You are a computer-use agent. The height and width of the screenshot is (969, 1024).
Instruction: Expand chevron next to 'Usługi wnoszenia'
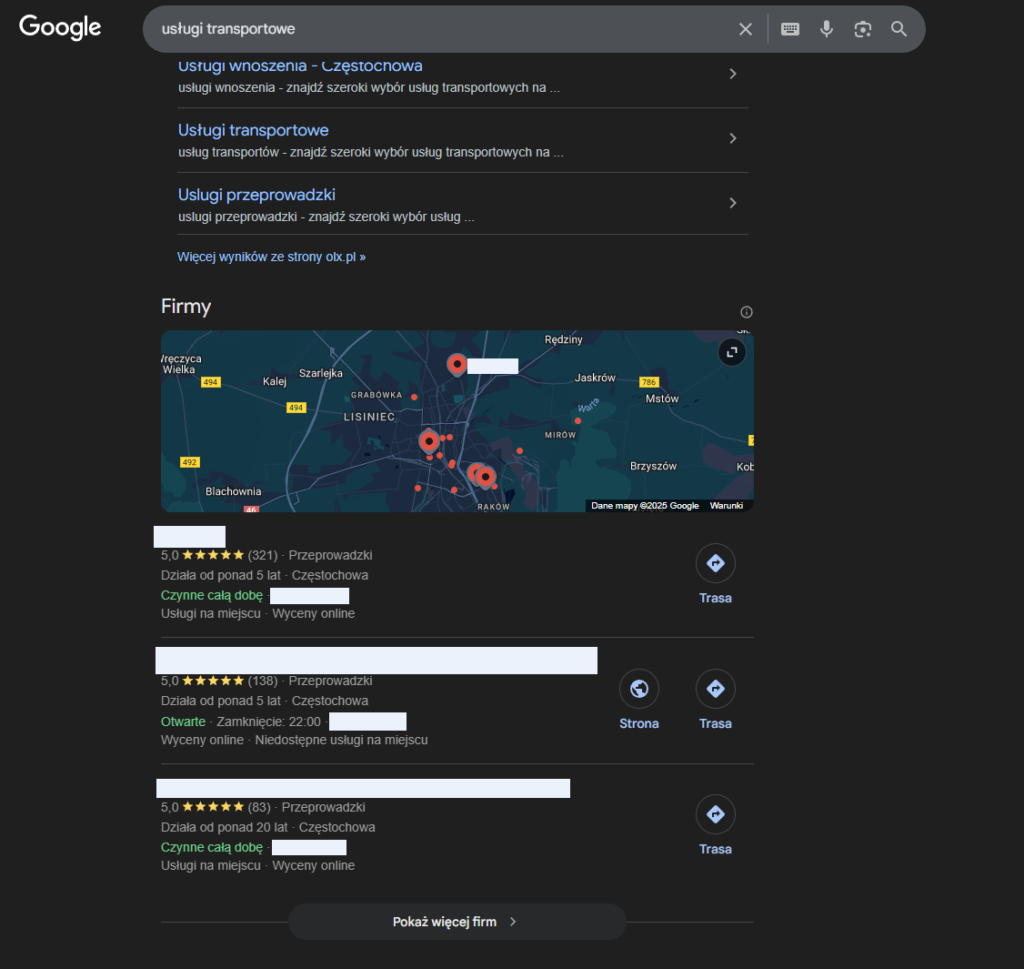pyautogui.click(x=733, y=74)
